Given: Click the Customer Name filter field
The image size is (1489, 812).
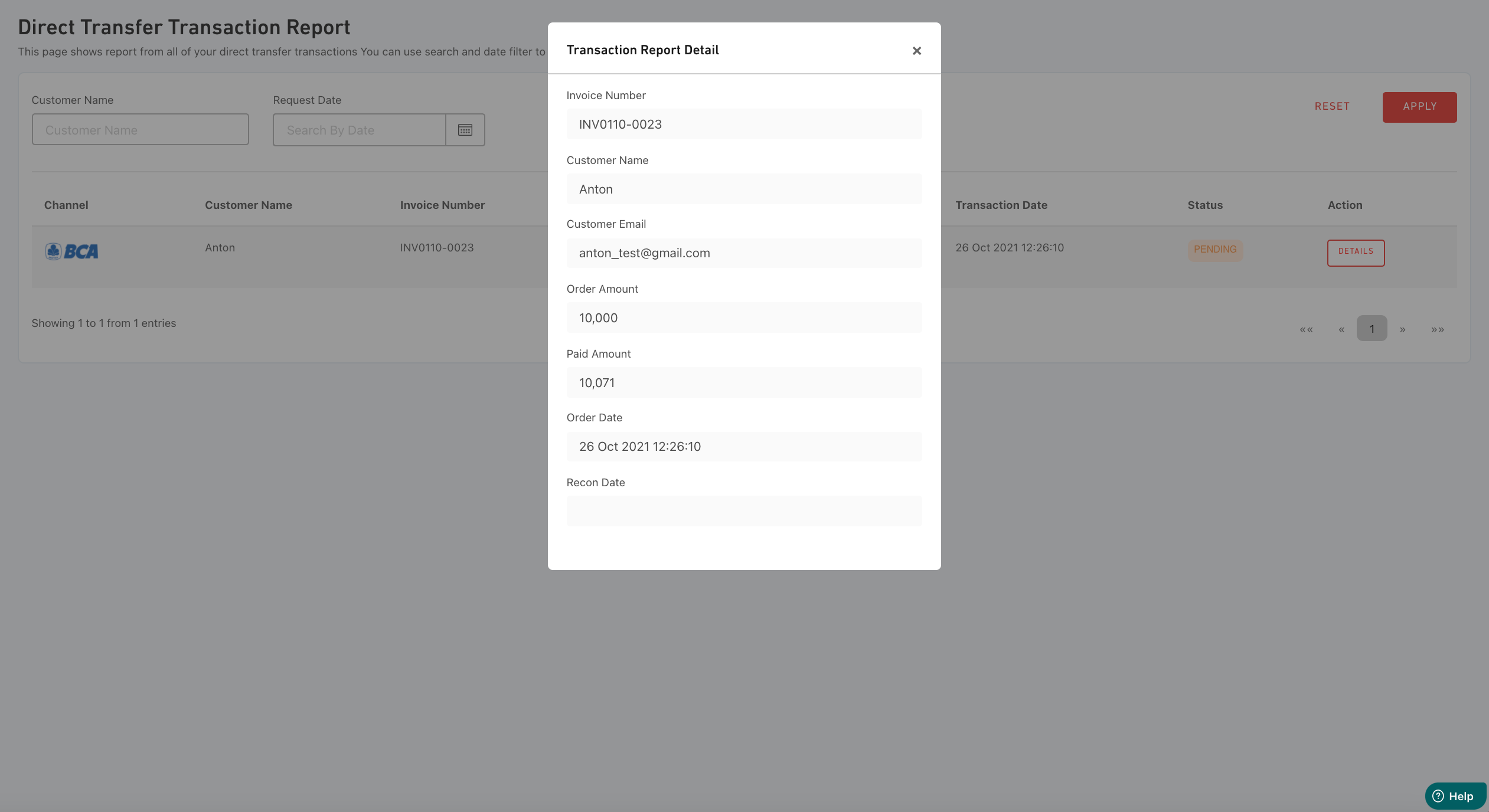Looking at the screenshot, I should pos(140,129).
